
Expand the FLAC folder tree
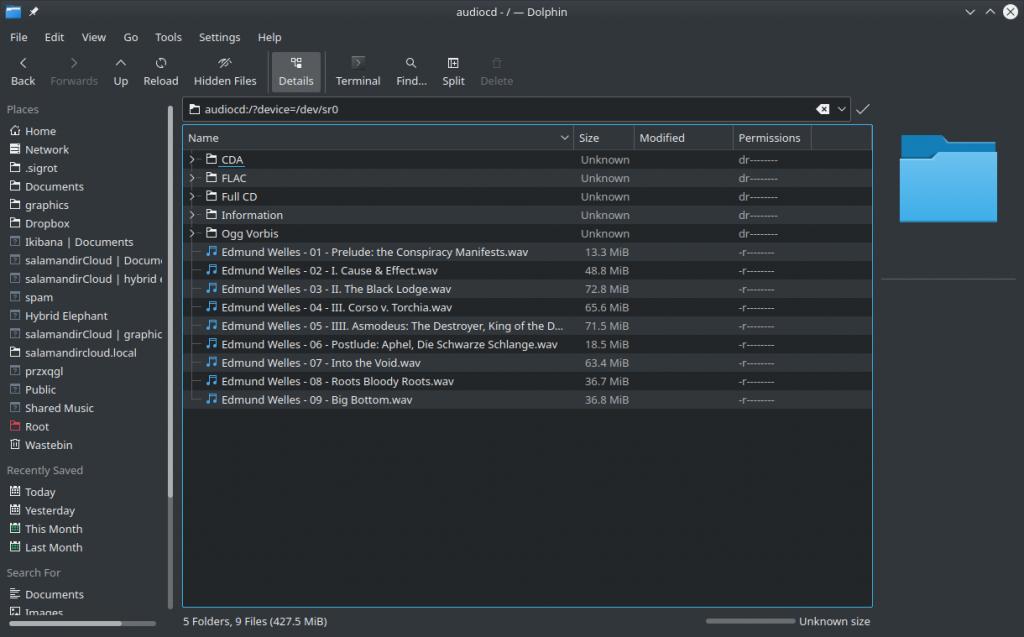pyautogui.click(x=193, y=178)
